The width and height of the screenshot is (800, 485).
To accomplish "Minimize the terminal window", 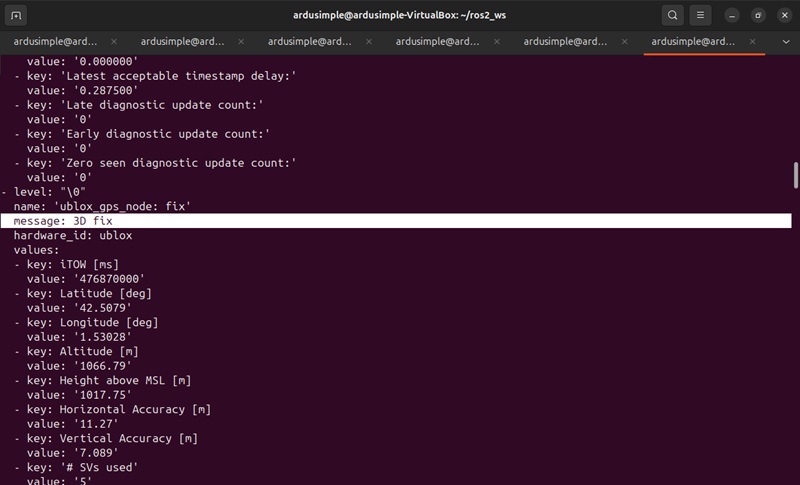I will click(733, 15).
